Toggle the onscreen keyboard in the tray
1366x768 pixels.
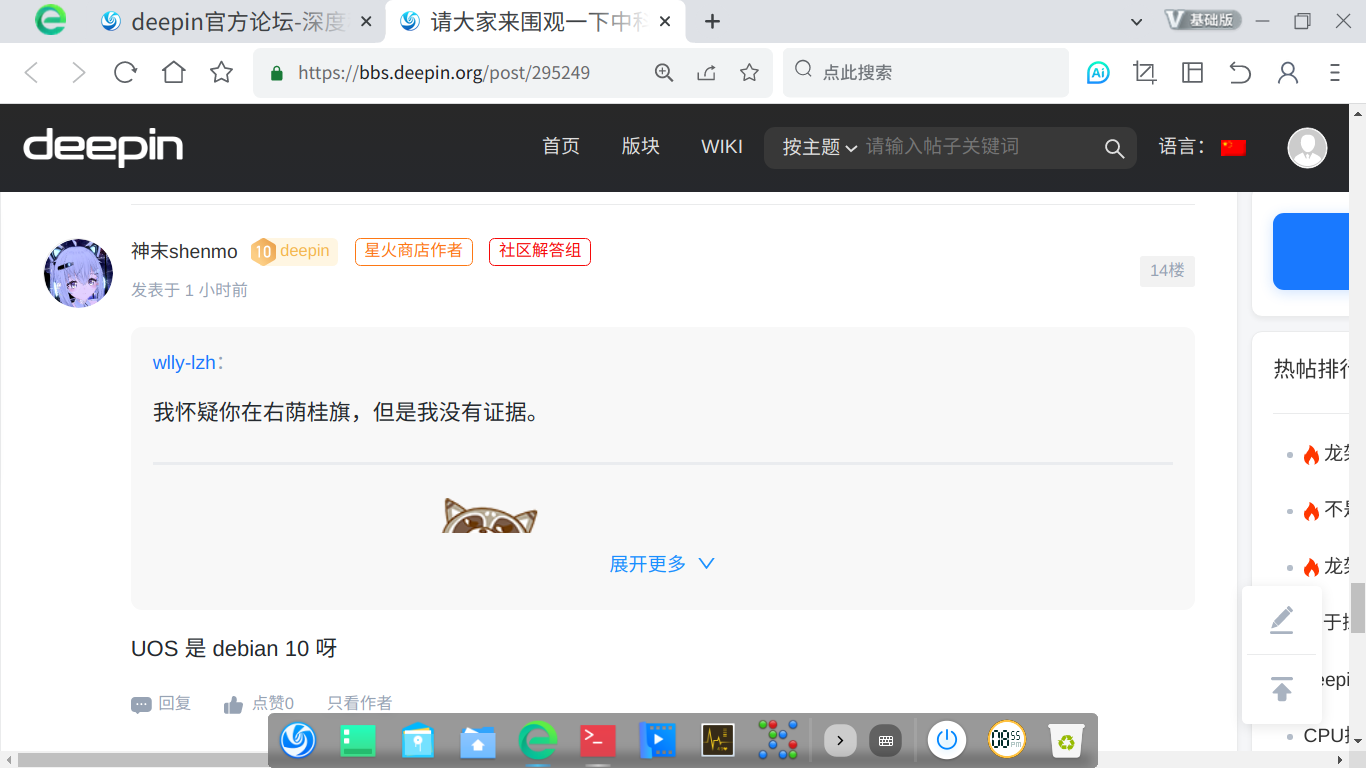coord(886,740)
